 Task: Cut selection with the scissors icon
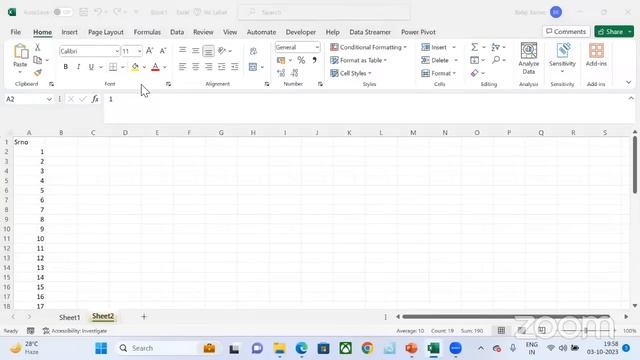tap(38, 47)
